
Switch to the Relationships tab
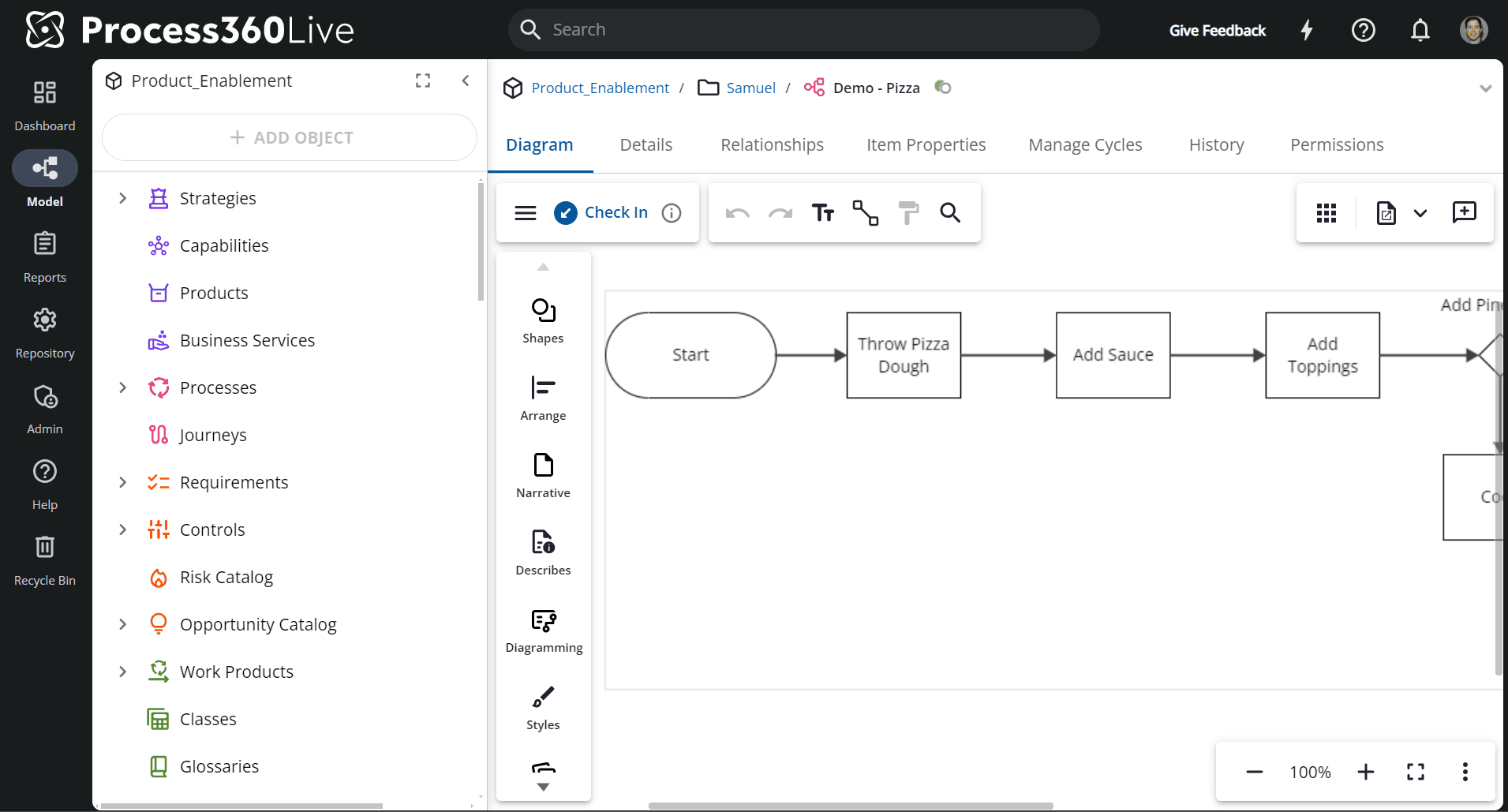pyautogui.click(x=772, y=144)
